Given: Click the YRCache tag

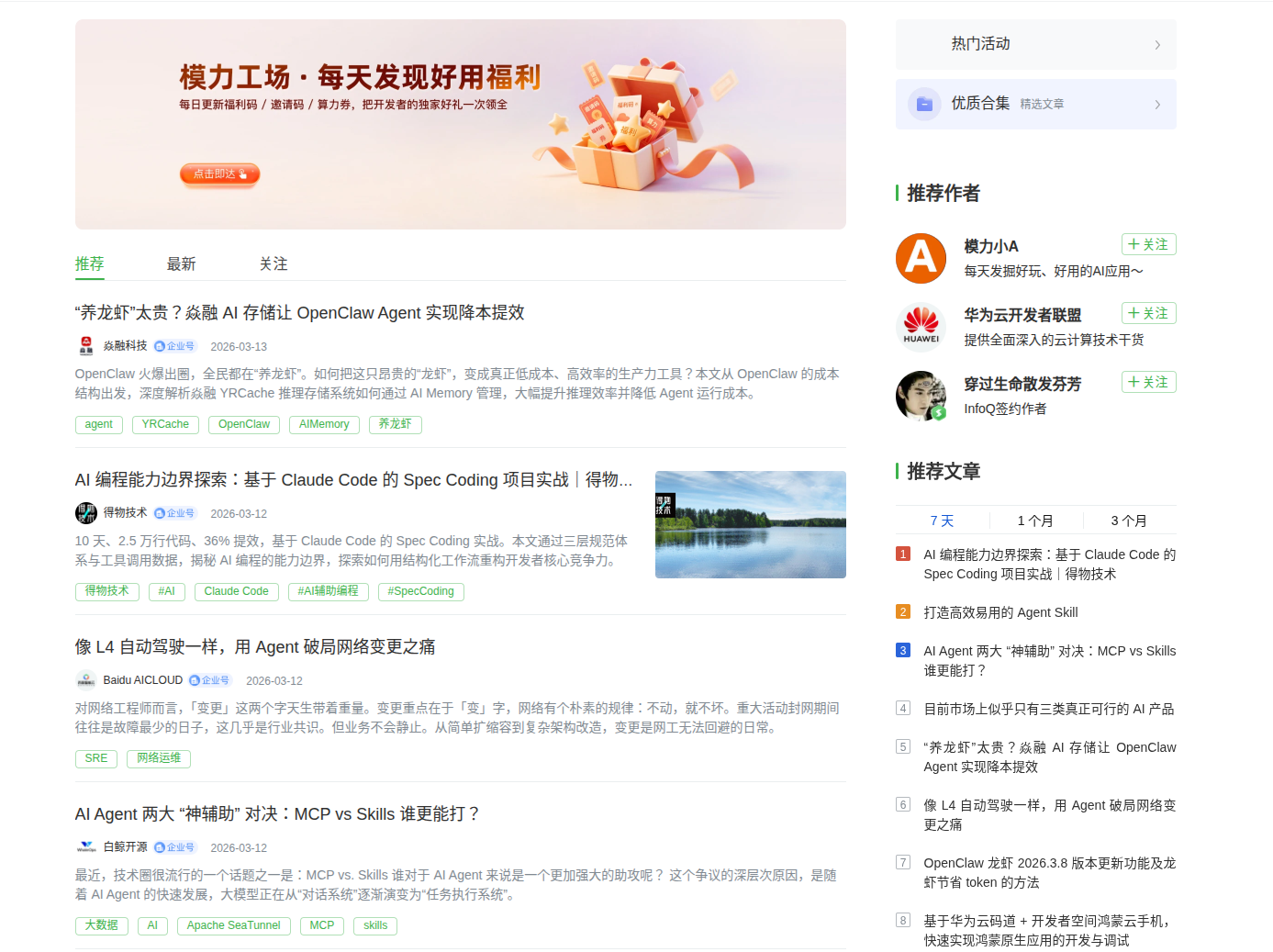Looking at the screenshot, I should pyautogui.click(x=165, y=425).
